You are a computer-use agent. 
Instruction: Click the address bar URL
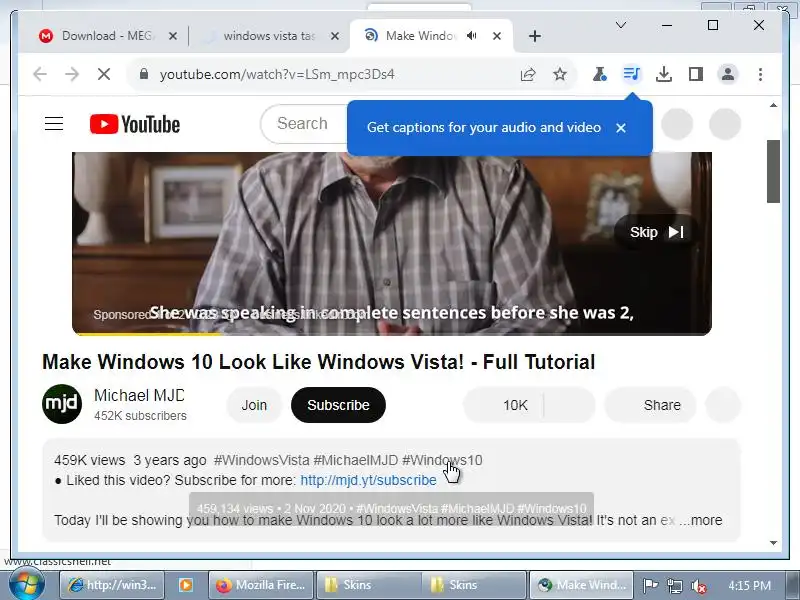coord(277,74)
